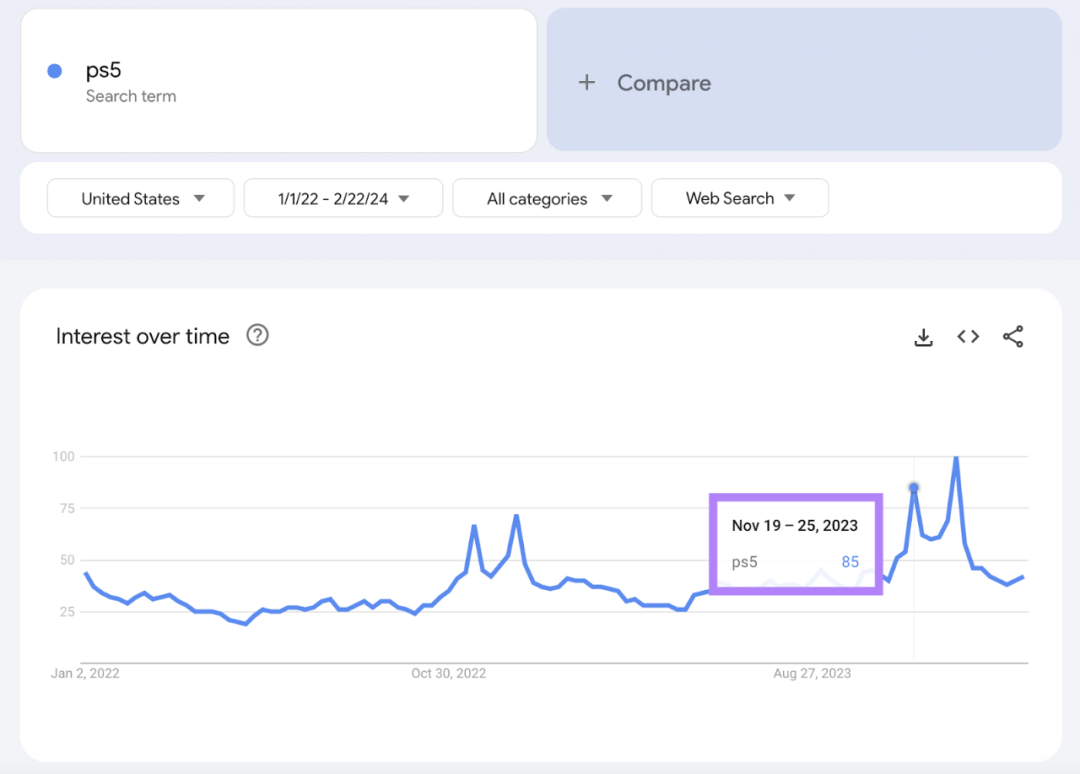Click the question mark help icon
The image size is (1080, 774).
pyautogui.click(x=257, y=336)
